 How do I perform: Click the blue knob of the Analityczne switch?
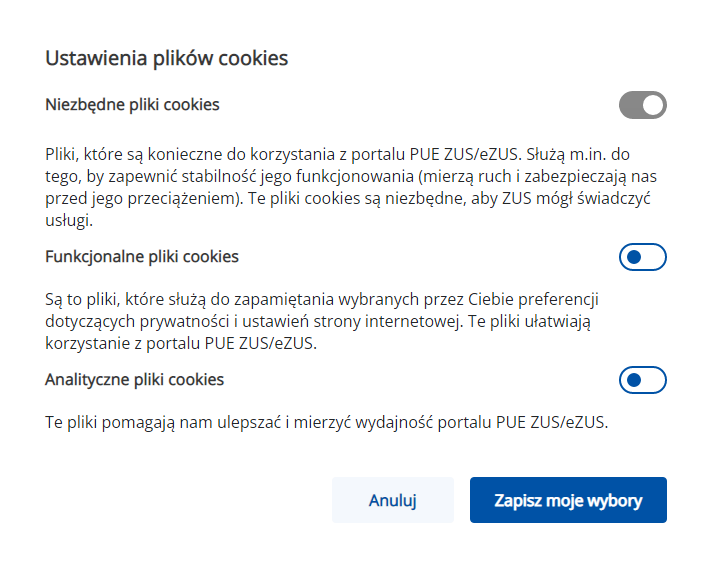tap(632, 381)
